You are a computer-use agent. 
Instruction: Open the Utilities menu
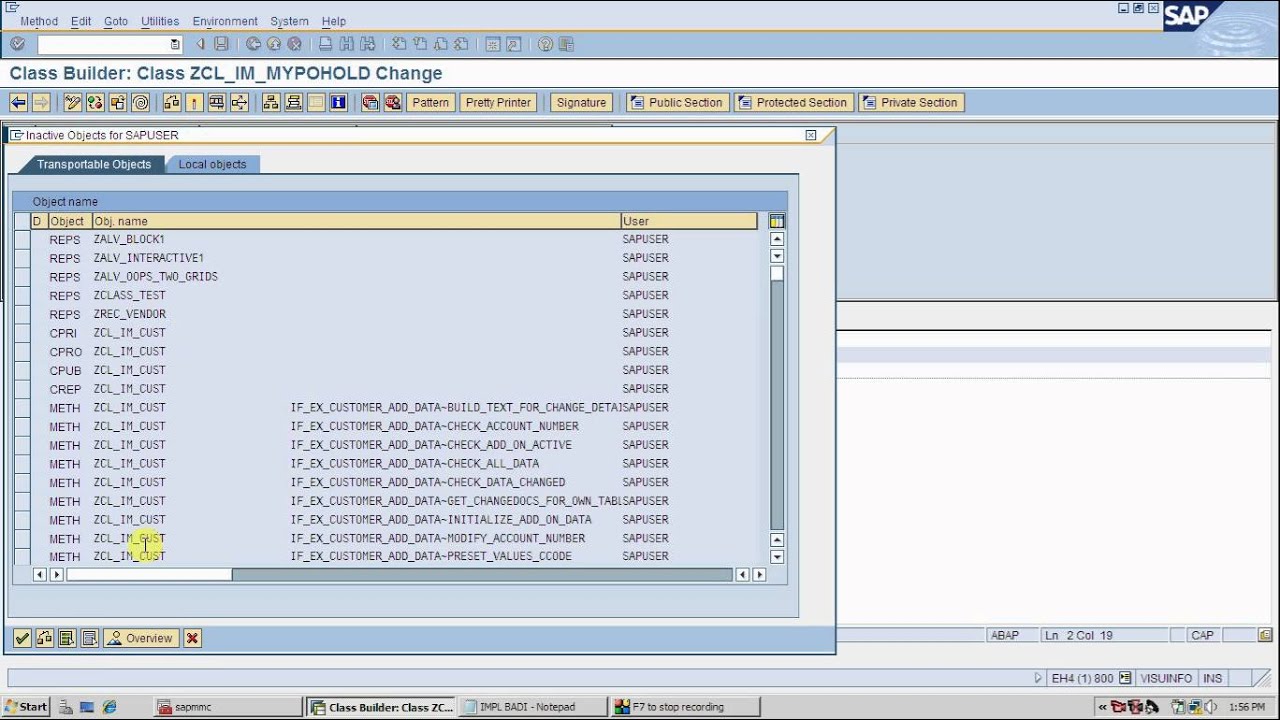pyautogui.click(x=160, y=21)
